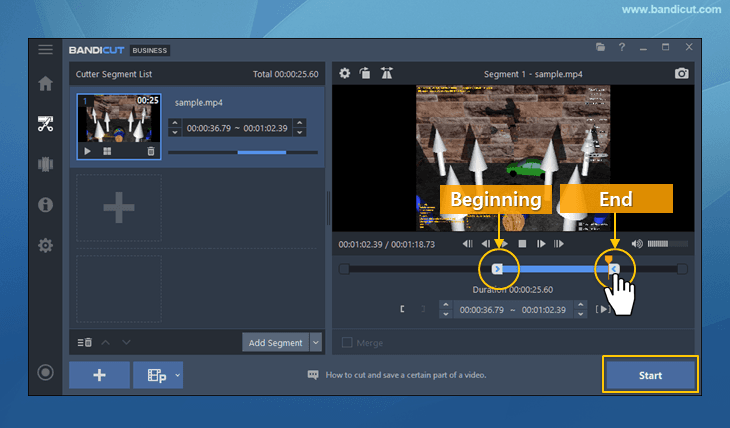
Task: Open the information sidebar icon
Action: [45, 204]
